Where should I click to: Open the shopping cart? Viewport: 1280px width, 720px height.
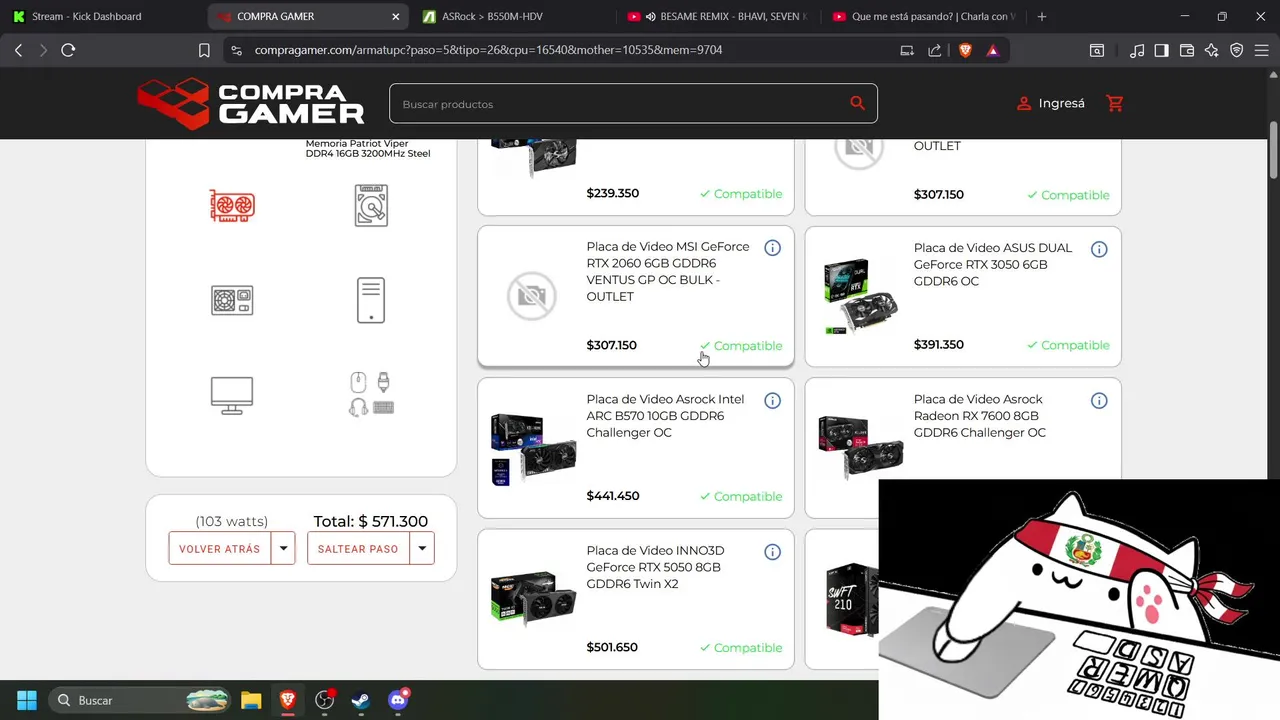pyautogui.click(x=1115, y=103)
